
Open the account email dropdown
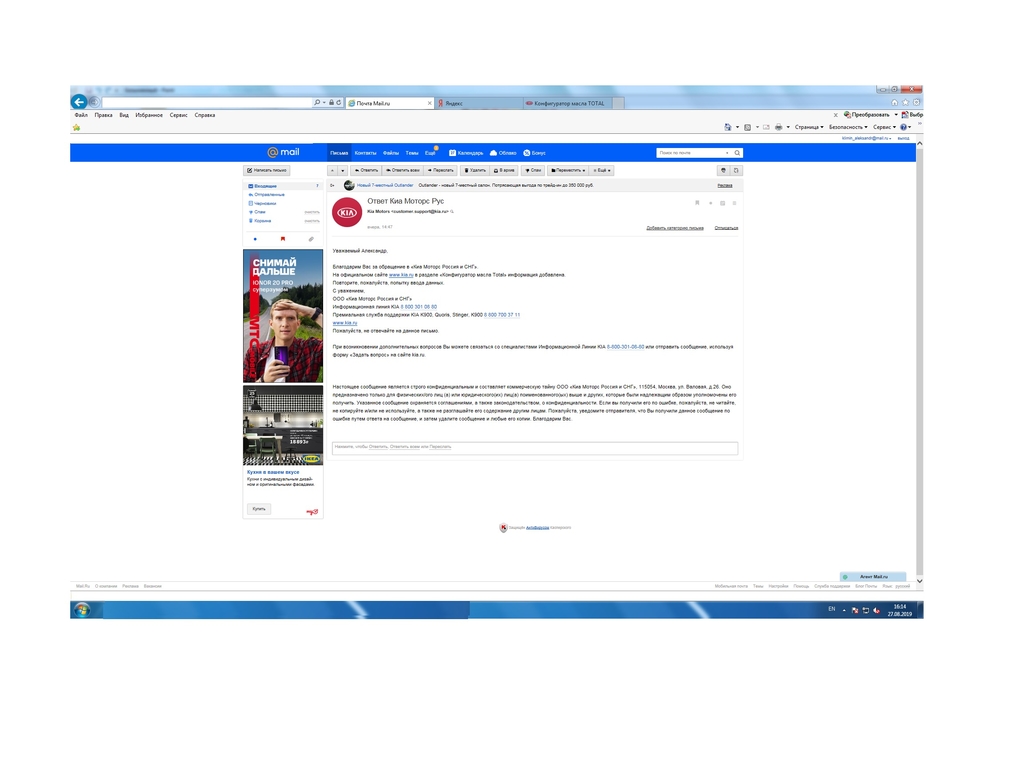[x=867, y=138]
